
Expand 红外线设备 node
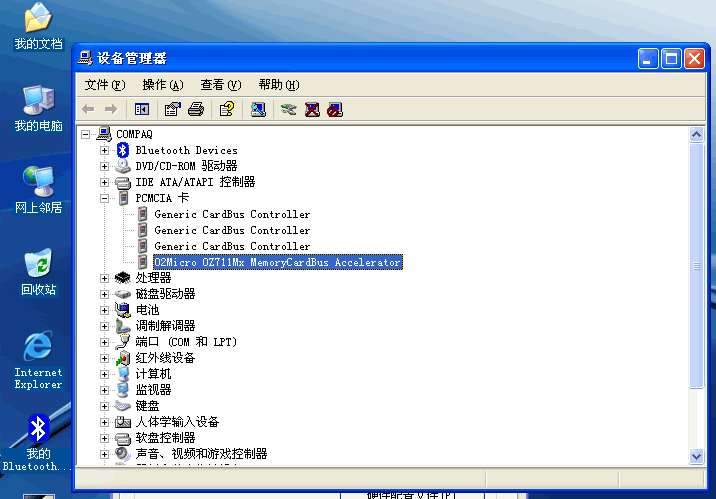105,358
